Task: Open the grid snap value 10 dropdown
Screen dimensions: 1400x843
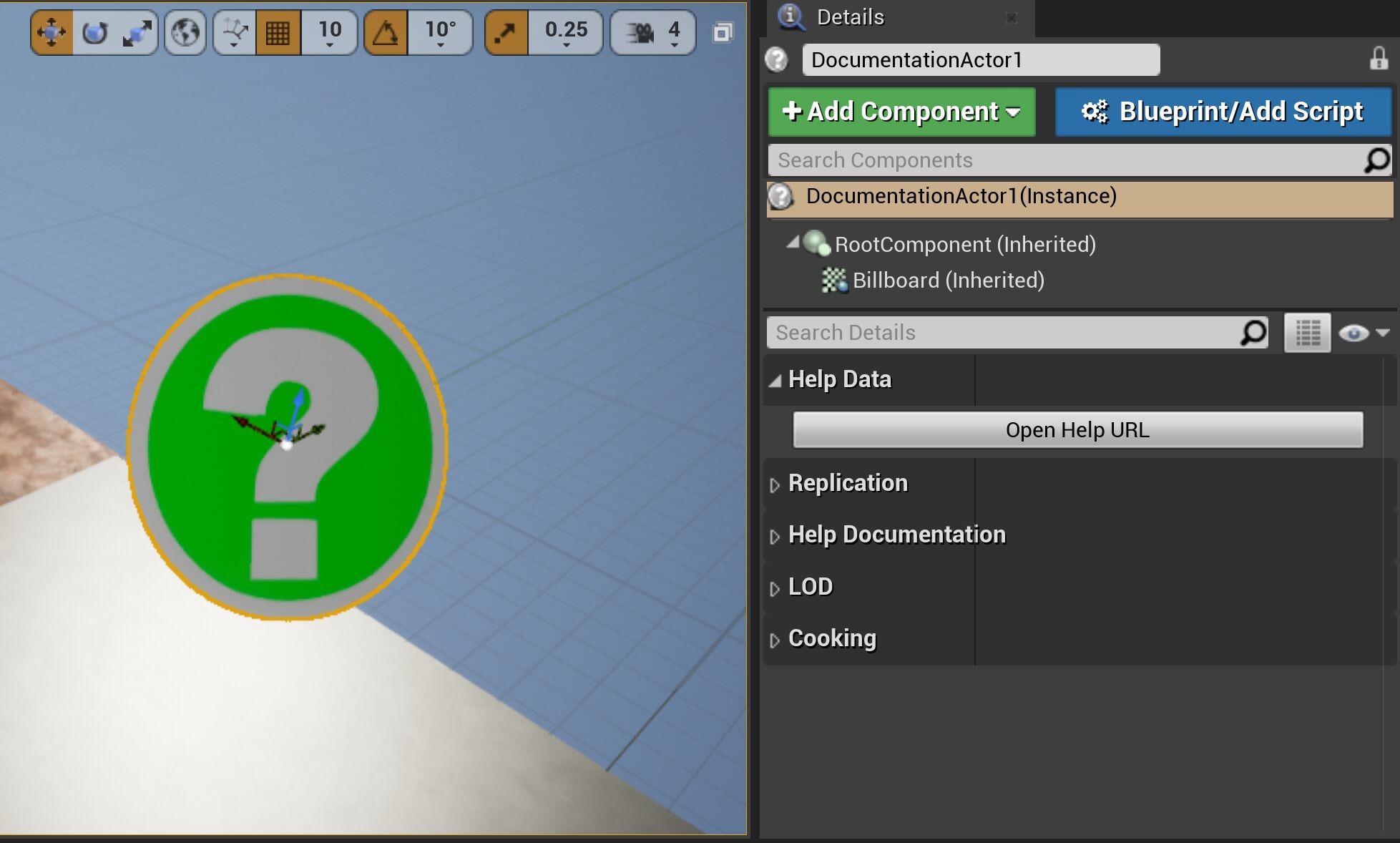Action: click(329, 32)
